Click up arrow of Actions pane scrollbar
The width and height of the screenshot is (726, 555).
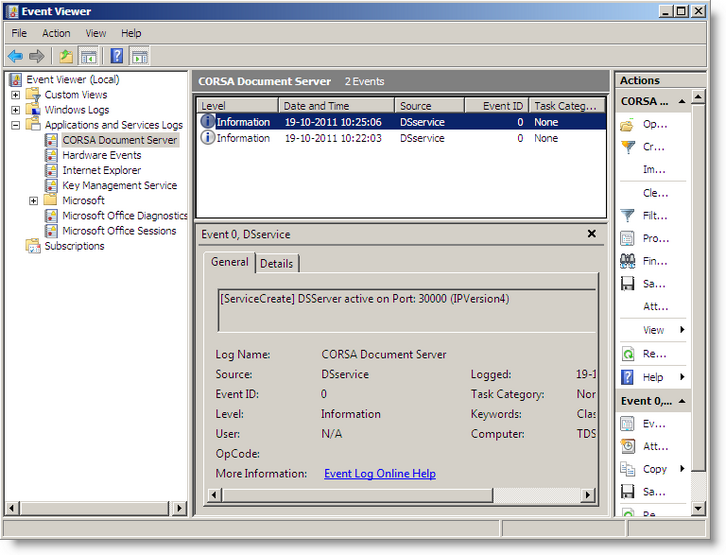coord(698,97)
